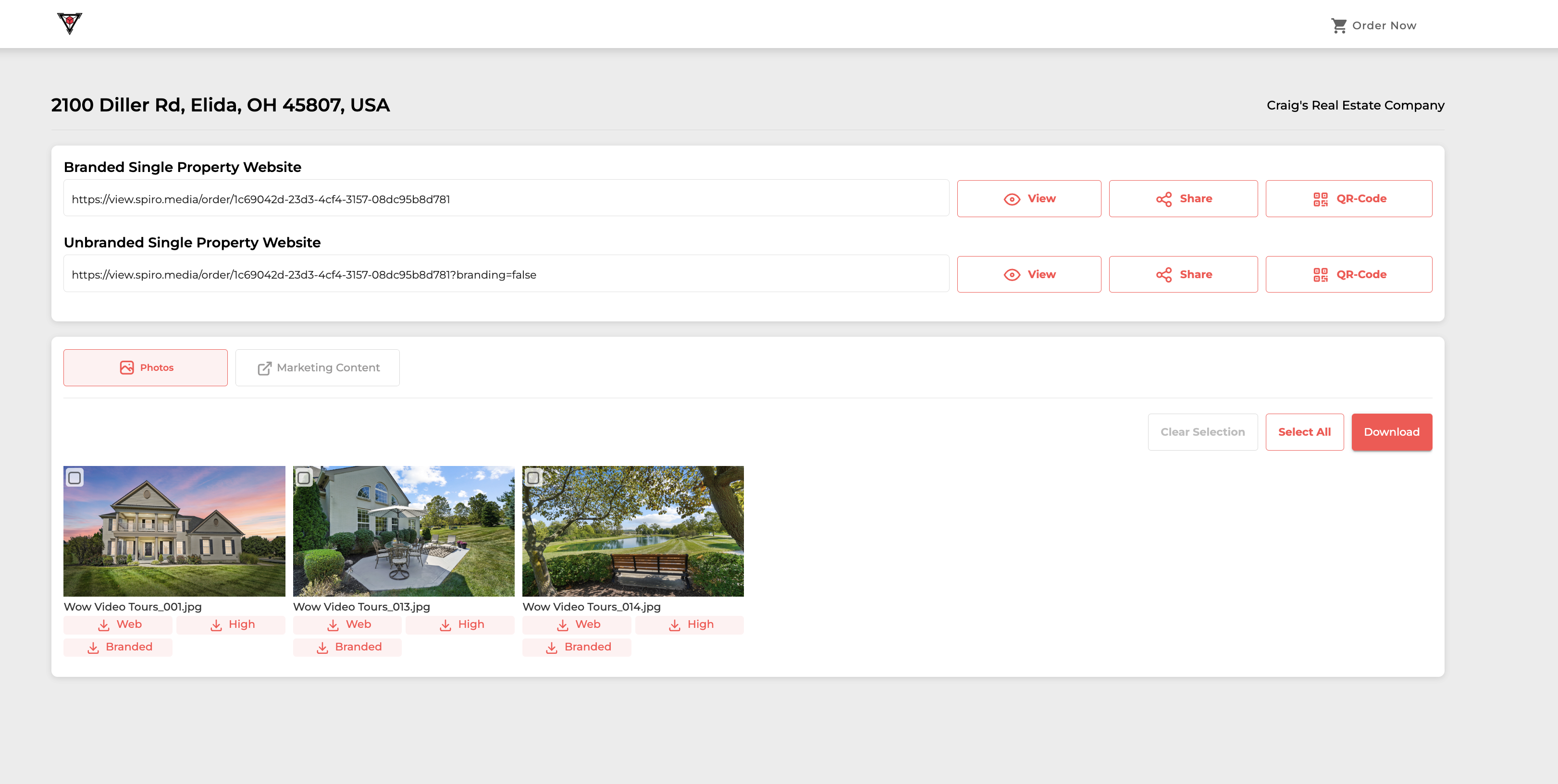Click the Branded Single Property Website heading
The image size is (1558, 784).
pos(183,167)
